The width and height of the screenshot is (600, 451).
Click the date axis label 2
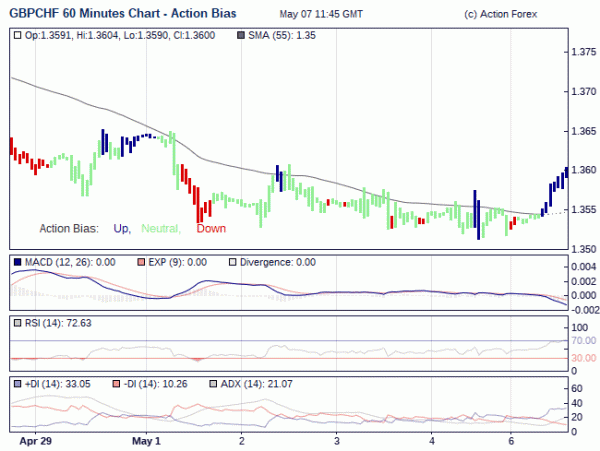click(241, 441)
